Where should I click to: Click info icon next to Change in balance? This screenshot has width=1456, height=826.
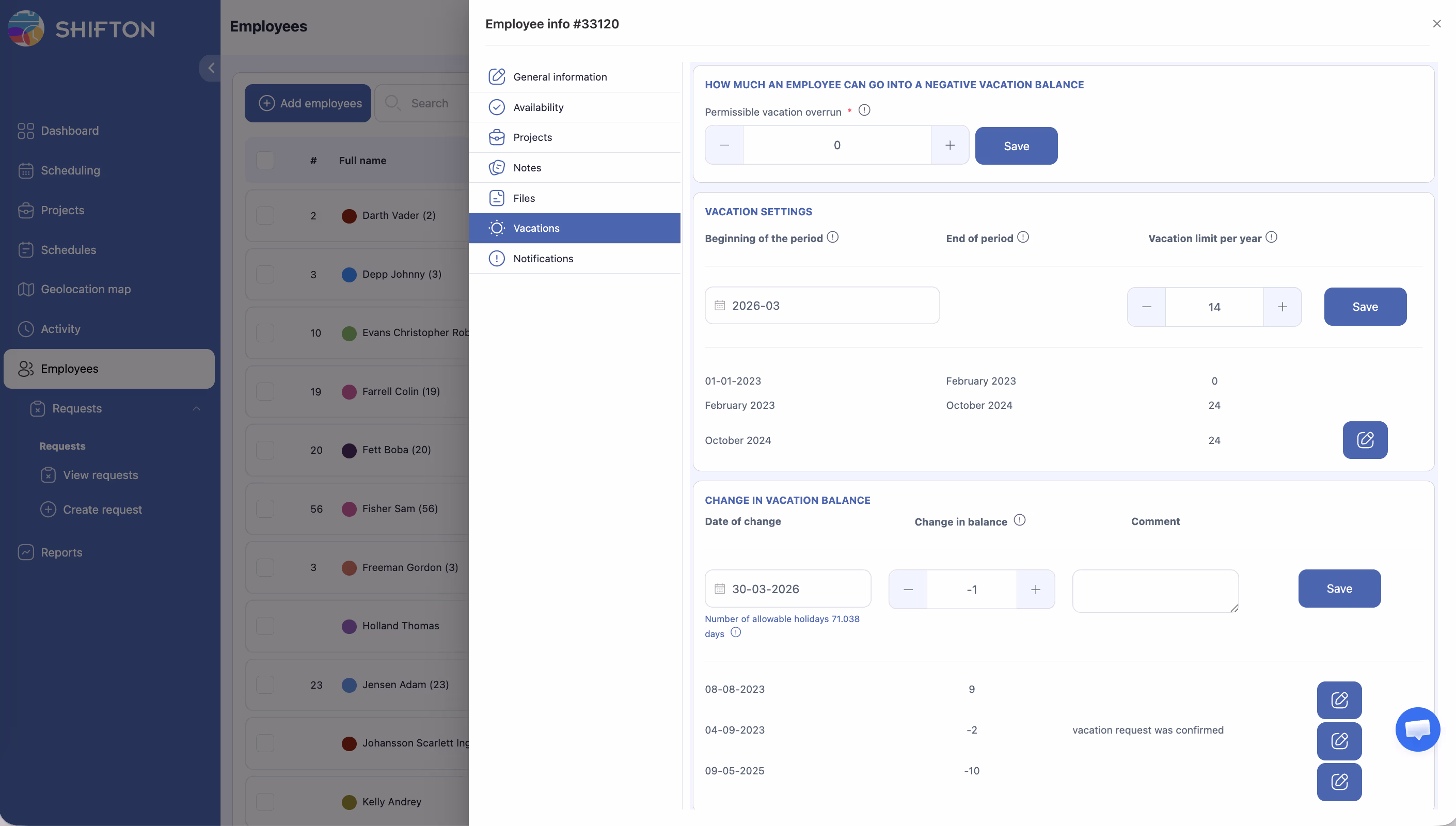(1019, 520)
